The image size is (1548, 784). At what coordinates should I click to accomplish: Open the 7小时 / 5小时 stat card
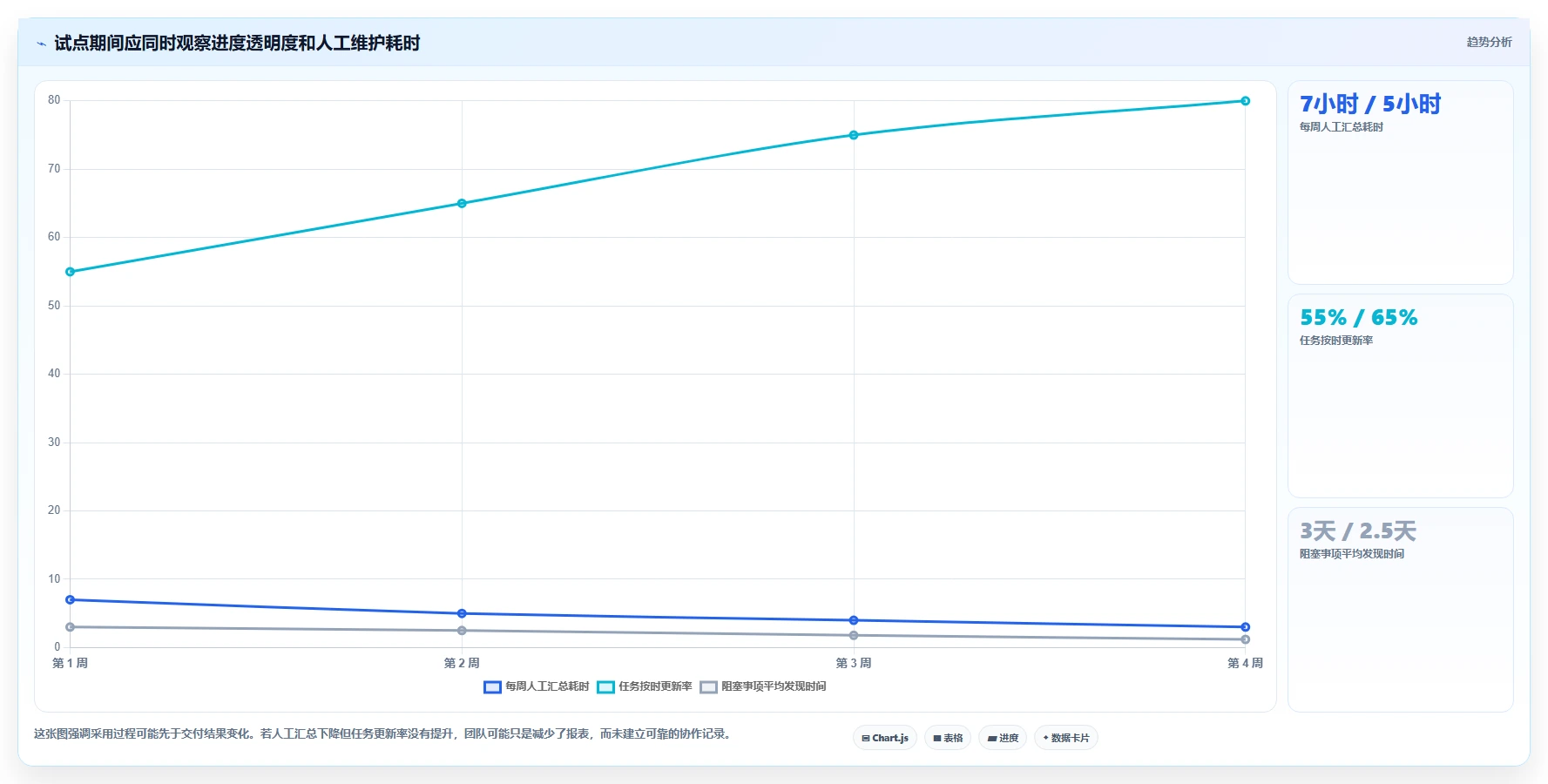click(1401, 183)
